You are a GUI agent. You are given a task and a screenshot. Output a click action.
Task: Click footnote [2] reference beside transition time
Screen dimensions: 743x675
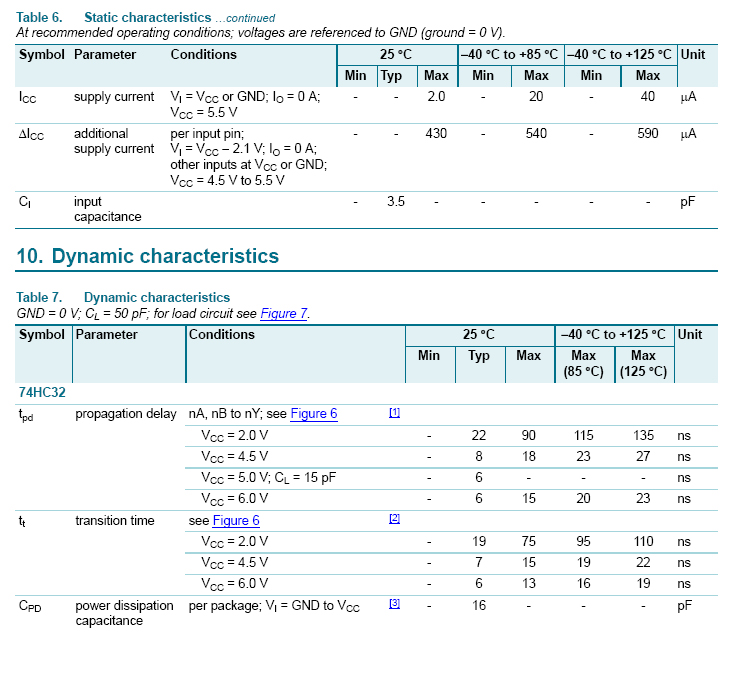click(394, 519)
